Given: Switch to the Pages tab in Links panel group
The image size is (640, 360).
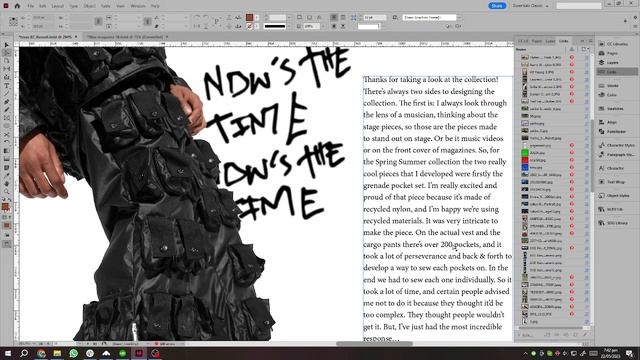Looking at the screenshot, I should click(537, 41).
